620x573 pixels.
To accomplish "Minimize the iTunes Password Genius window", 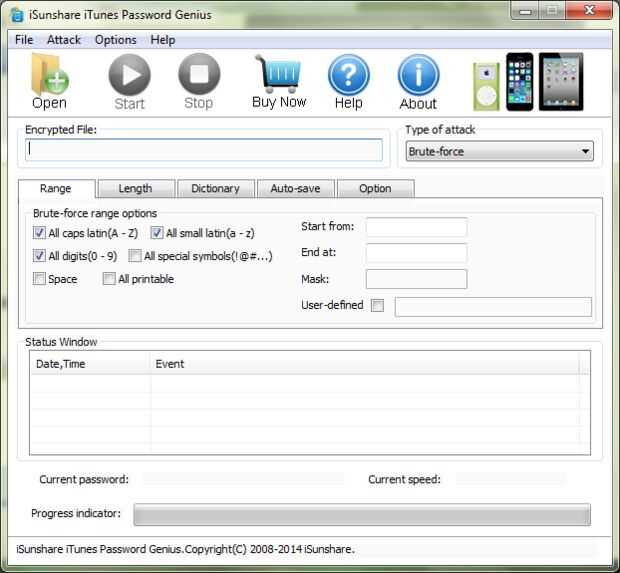I will click(x=525, y=11).
